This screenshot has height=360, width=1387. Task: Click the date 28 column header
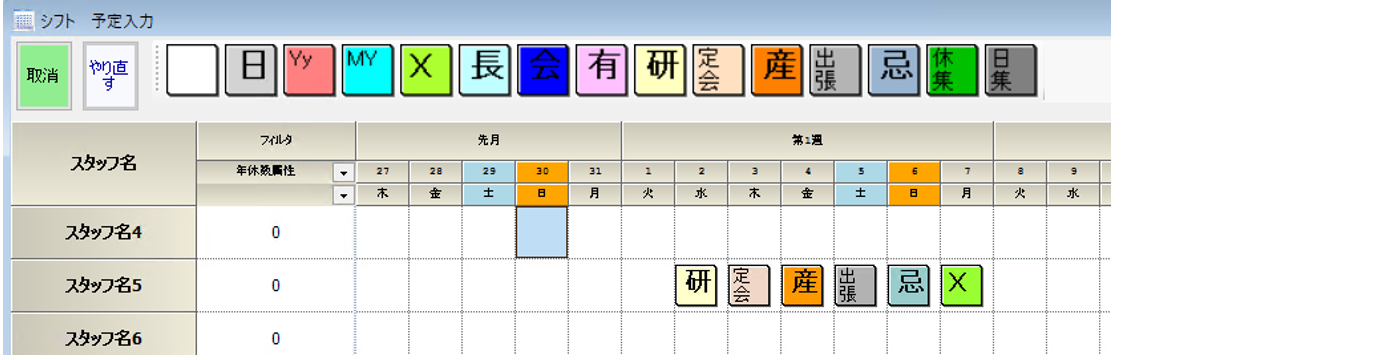click(x=436, y=171)
